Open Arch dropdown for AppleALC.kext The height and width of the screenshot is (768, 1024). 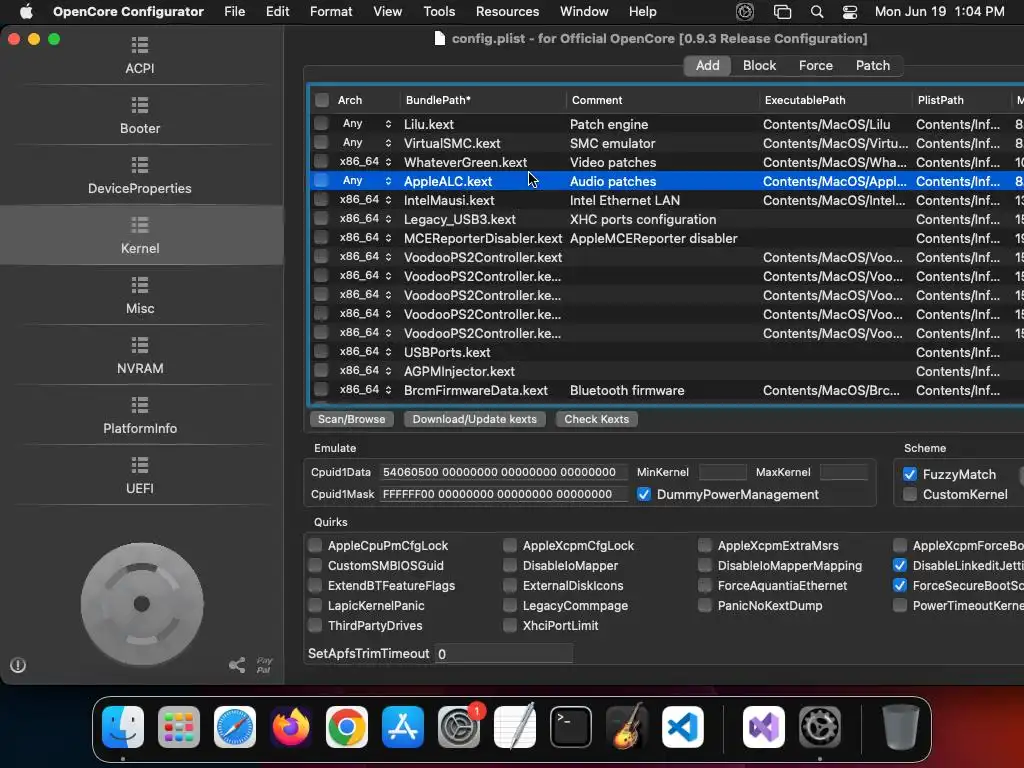(x=366, y=180)
